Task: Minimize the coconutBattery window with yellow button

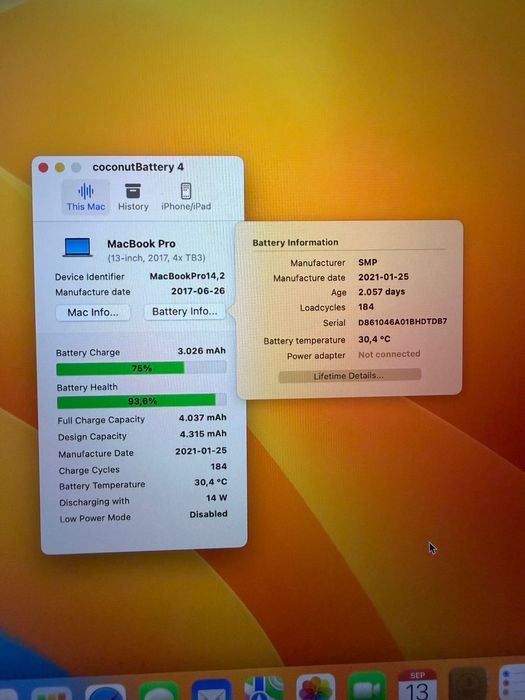Action: 60,167
